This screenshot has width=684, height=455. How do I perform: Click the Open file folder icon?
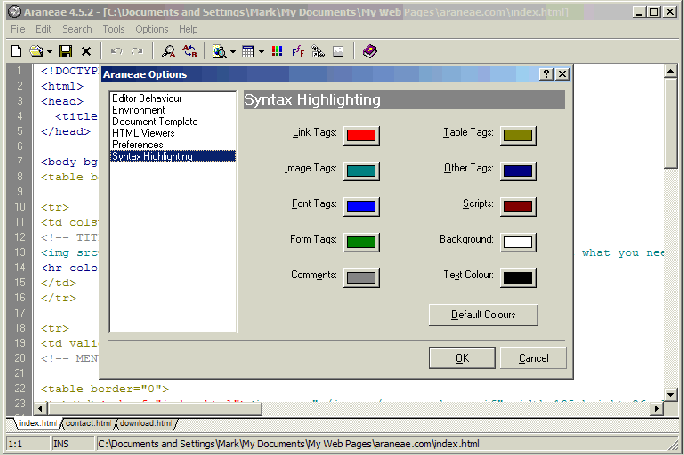point(36,51)
